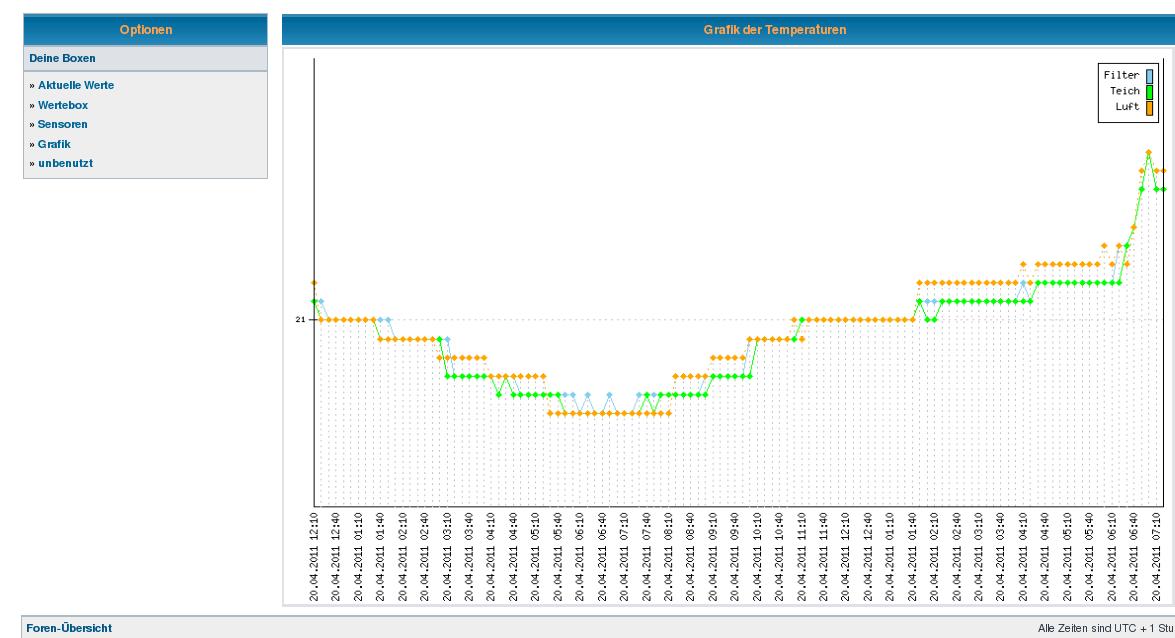Click the Filter label in legend
Viewport: 1175px width, 638px height.
tap(1121, 75)
